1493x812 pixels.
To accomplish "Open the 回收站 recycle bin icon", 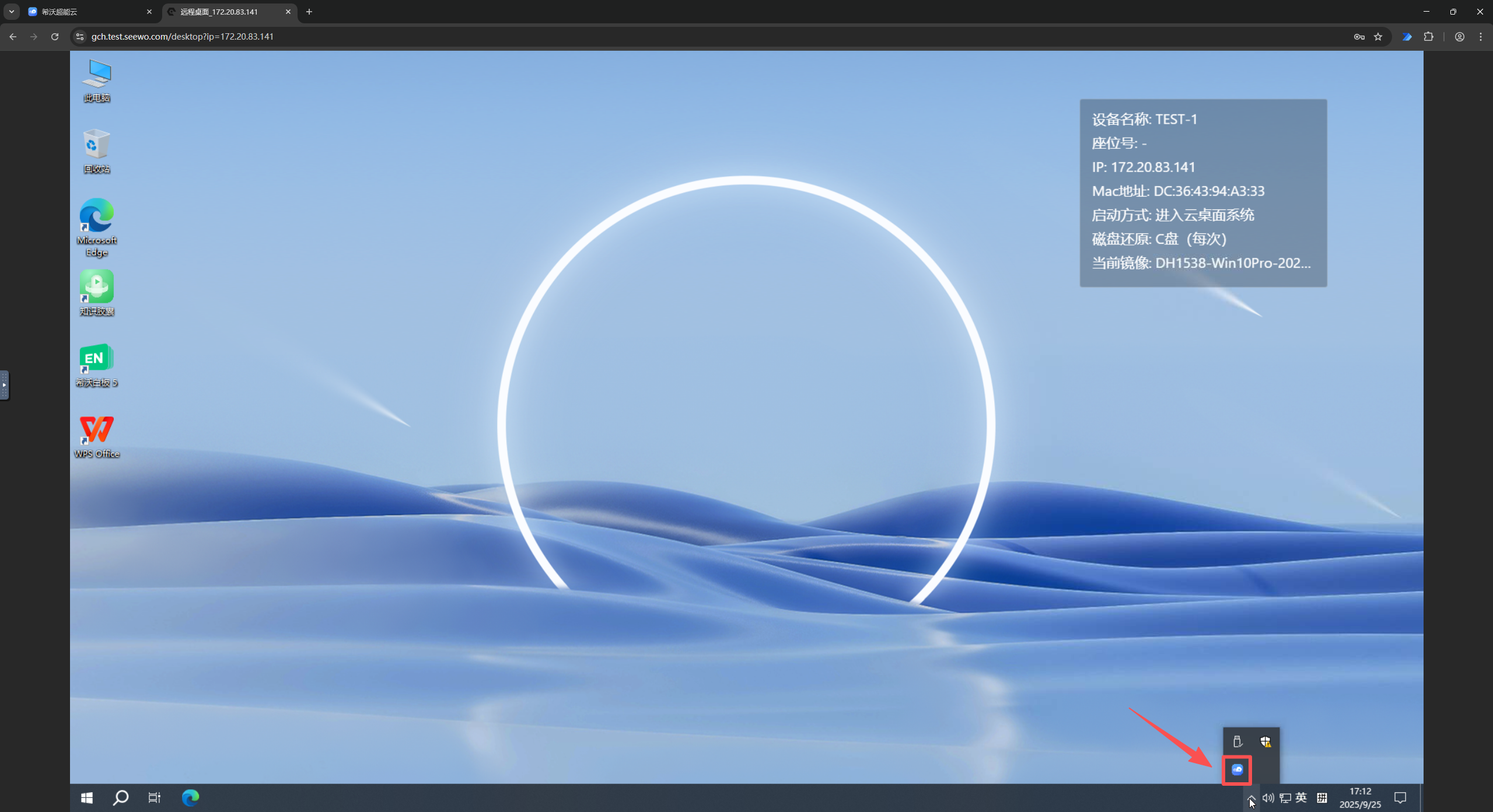I will pos(97,150).
